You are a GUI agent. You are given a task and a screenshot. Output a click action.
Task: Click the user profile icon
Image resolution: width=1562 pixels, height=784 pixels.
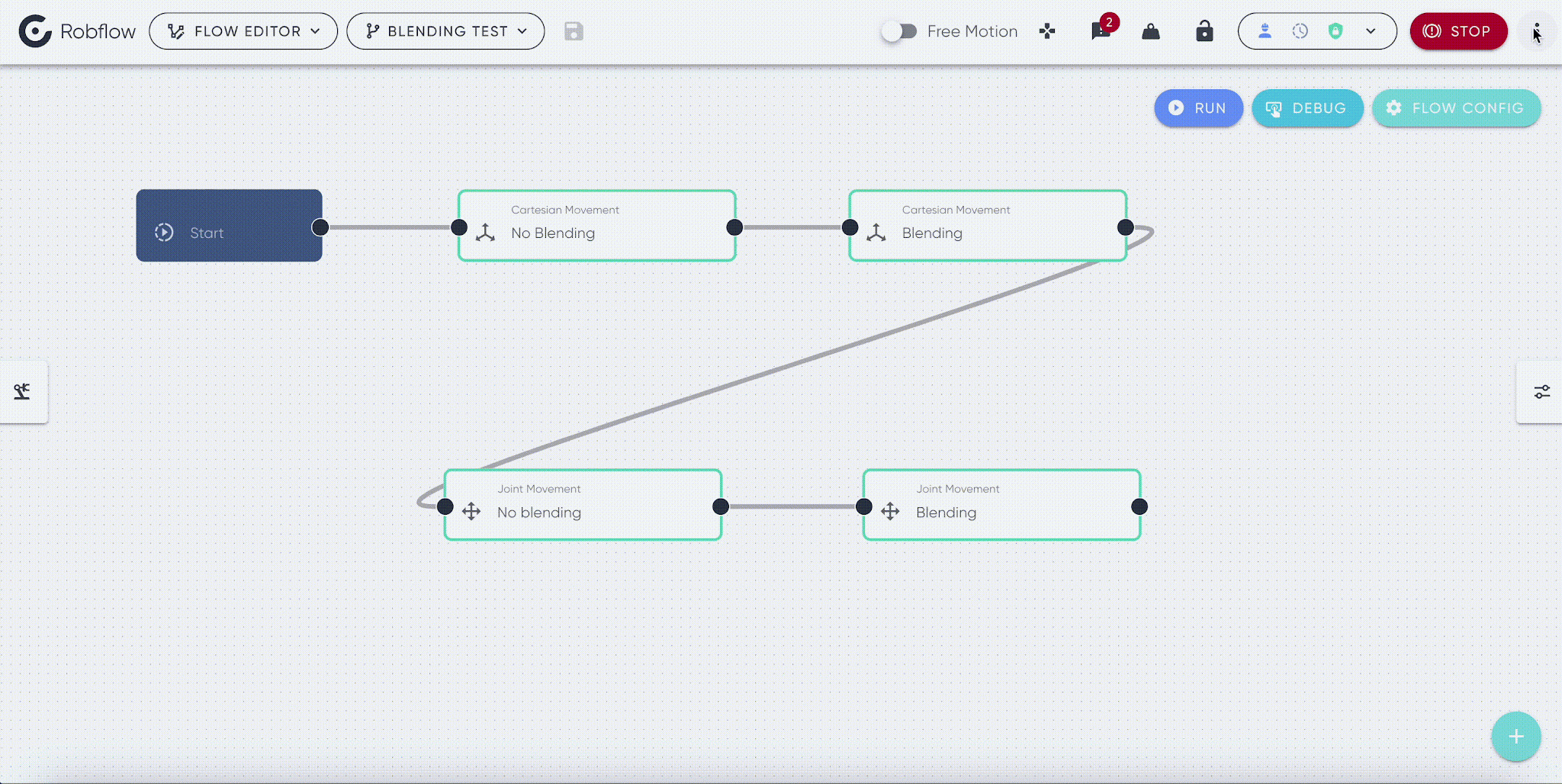pos(1265,31)
